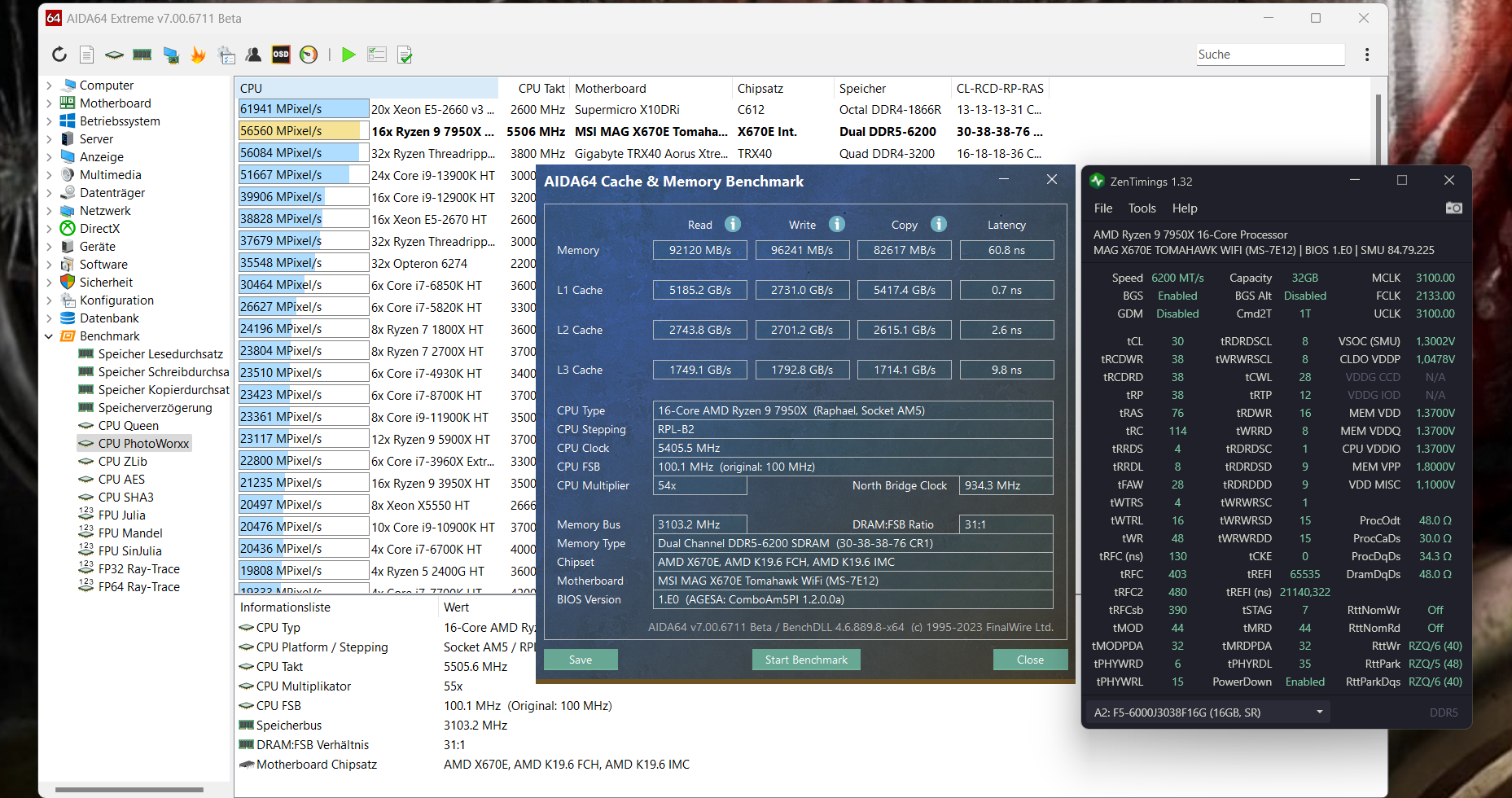Click the Start Benchmark button
This screenshot has width=1512, height=798.
(x=806, y=660)
